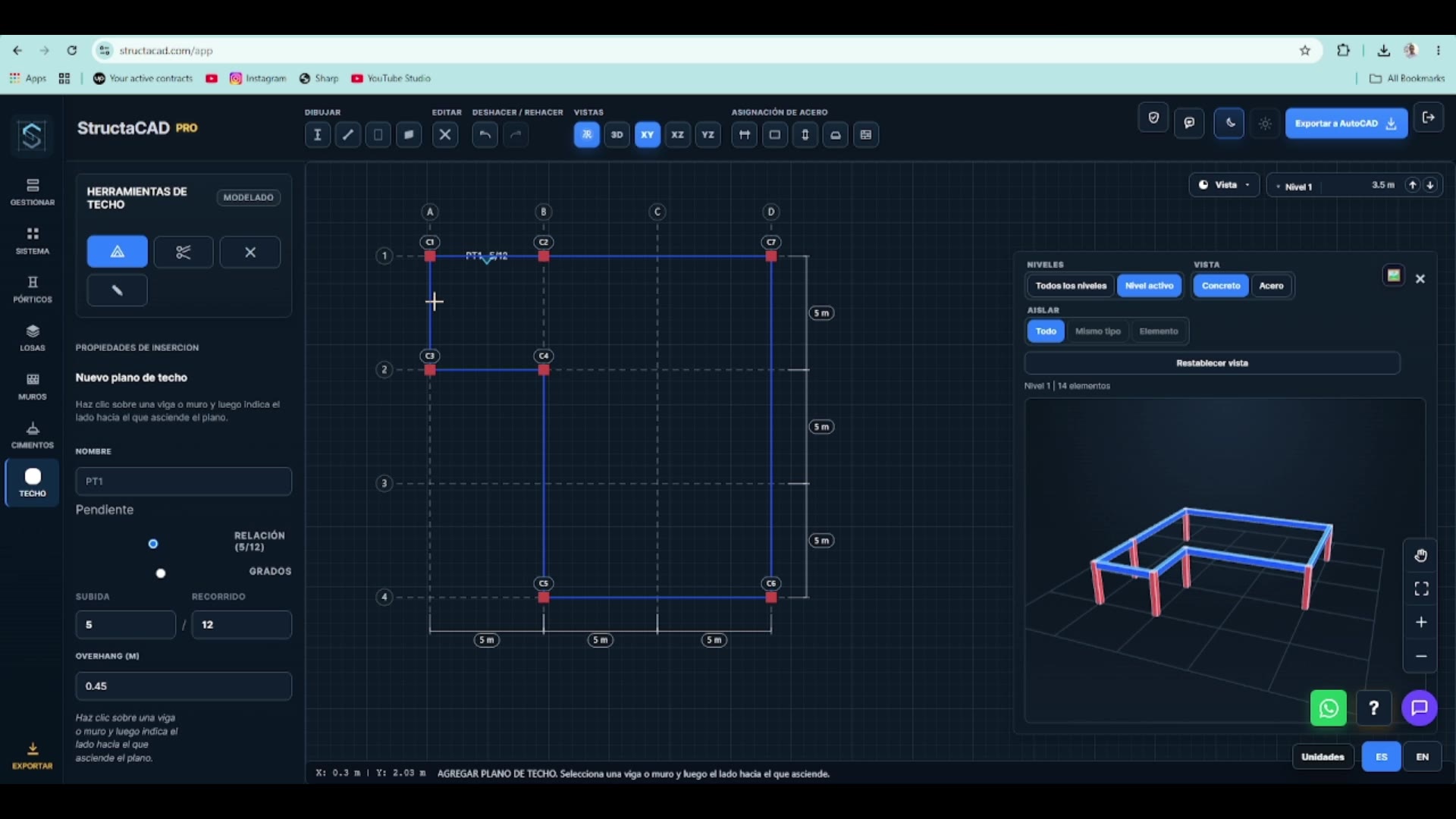Activate pan hand in 3D preview
This screenshot has width=1456, height=819.
(x=1421, y=556)
